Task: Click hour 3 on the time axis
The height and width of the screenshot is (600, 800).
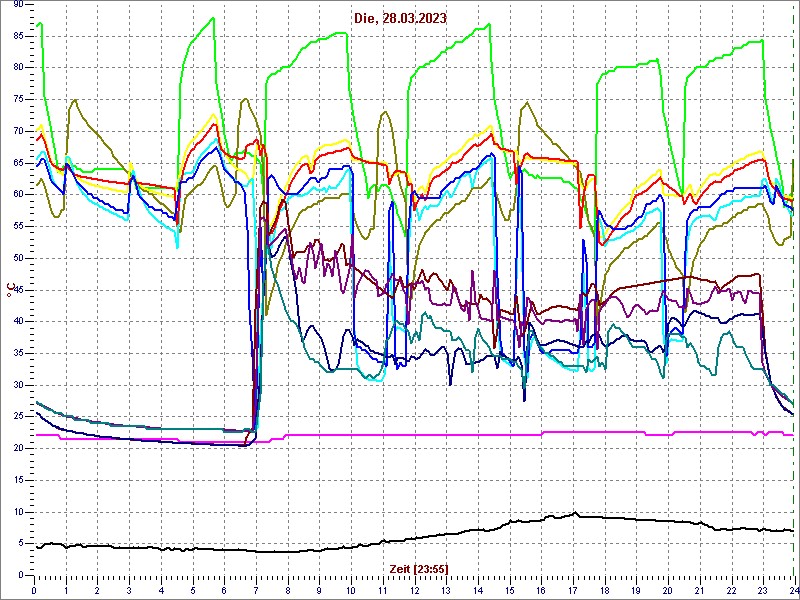Action: tap(129, 590)
